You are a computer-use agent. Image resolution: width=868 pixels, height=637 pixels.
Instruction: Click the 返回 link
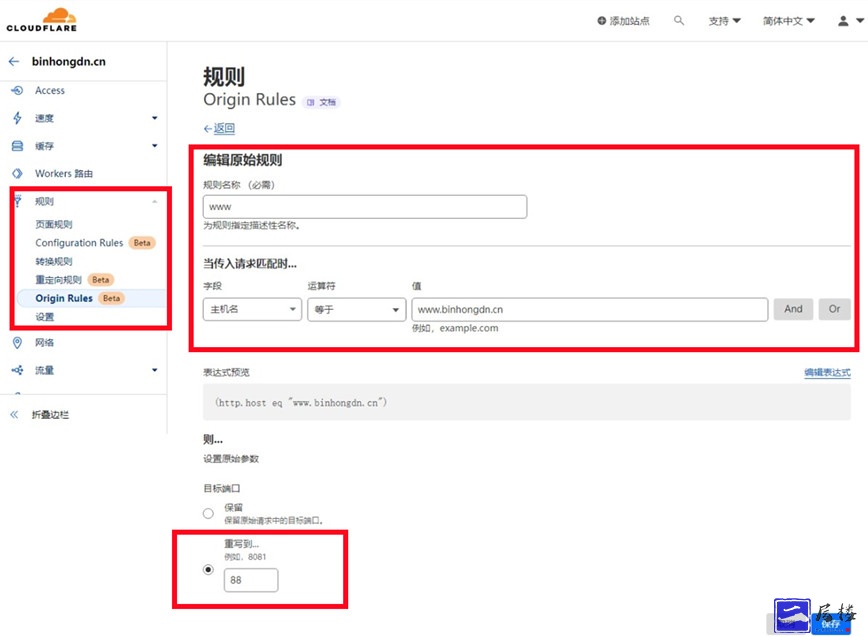pos(224,128)
